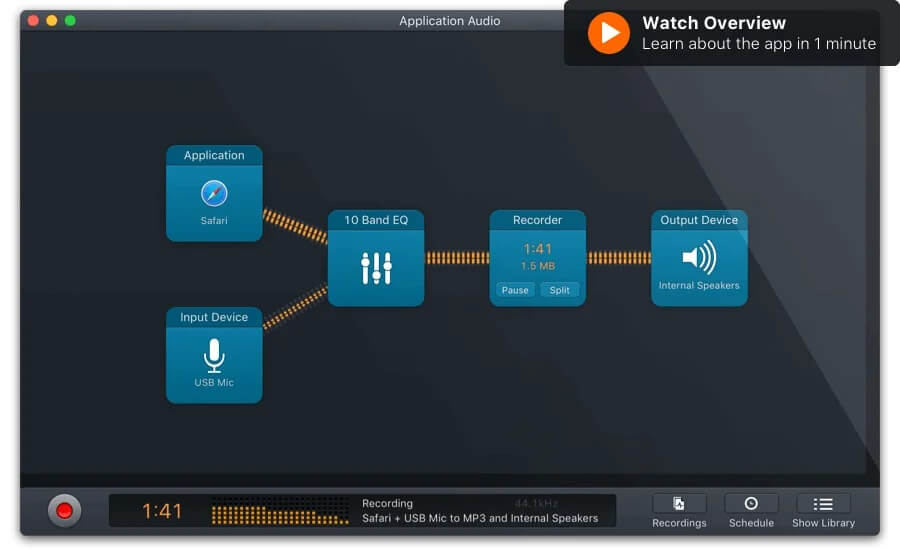Select the Recorder block title

(x=537, y=220)
